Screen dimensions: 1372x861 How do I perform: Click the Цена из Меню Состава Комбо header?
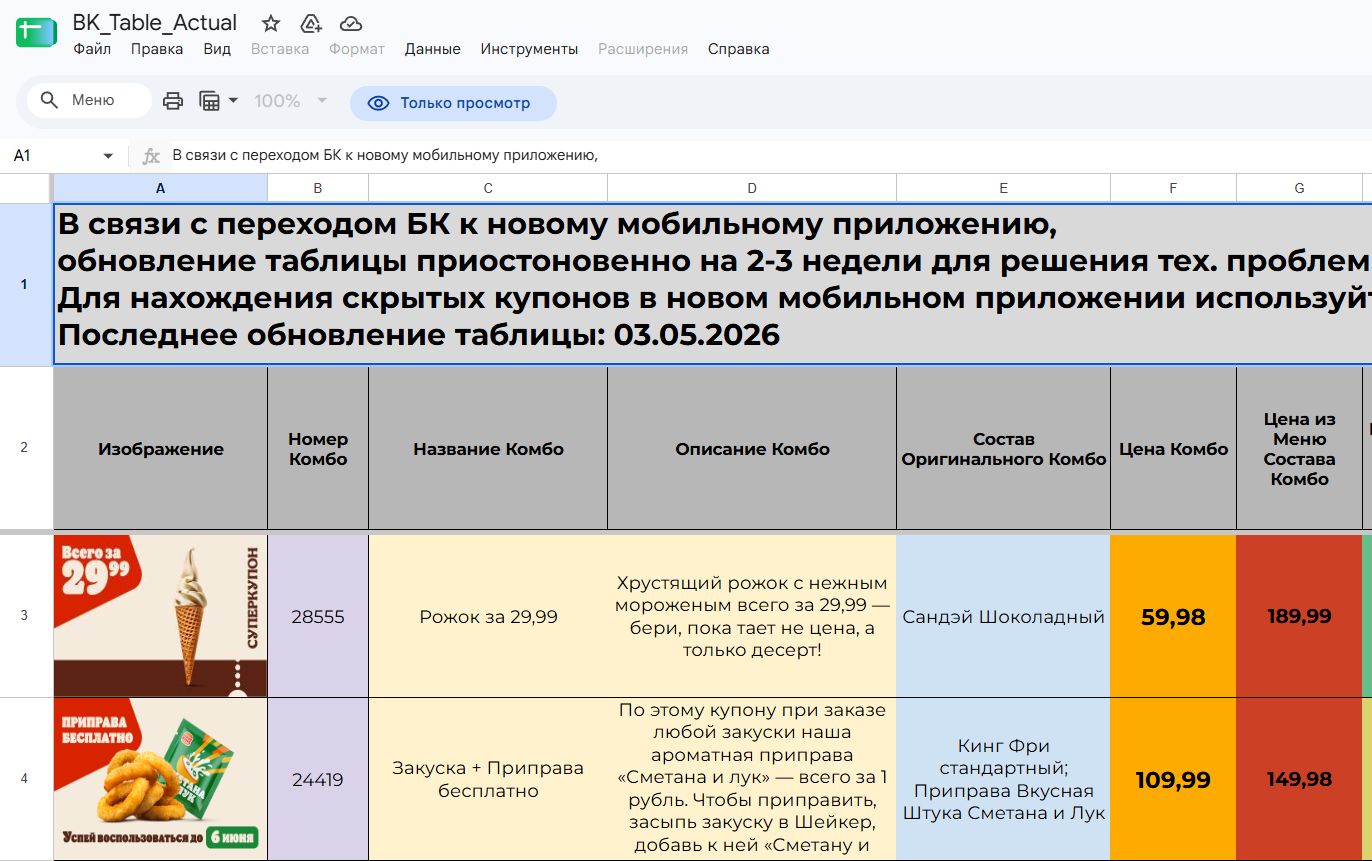coord(1299,449)
